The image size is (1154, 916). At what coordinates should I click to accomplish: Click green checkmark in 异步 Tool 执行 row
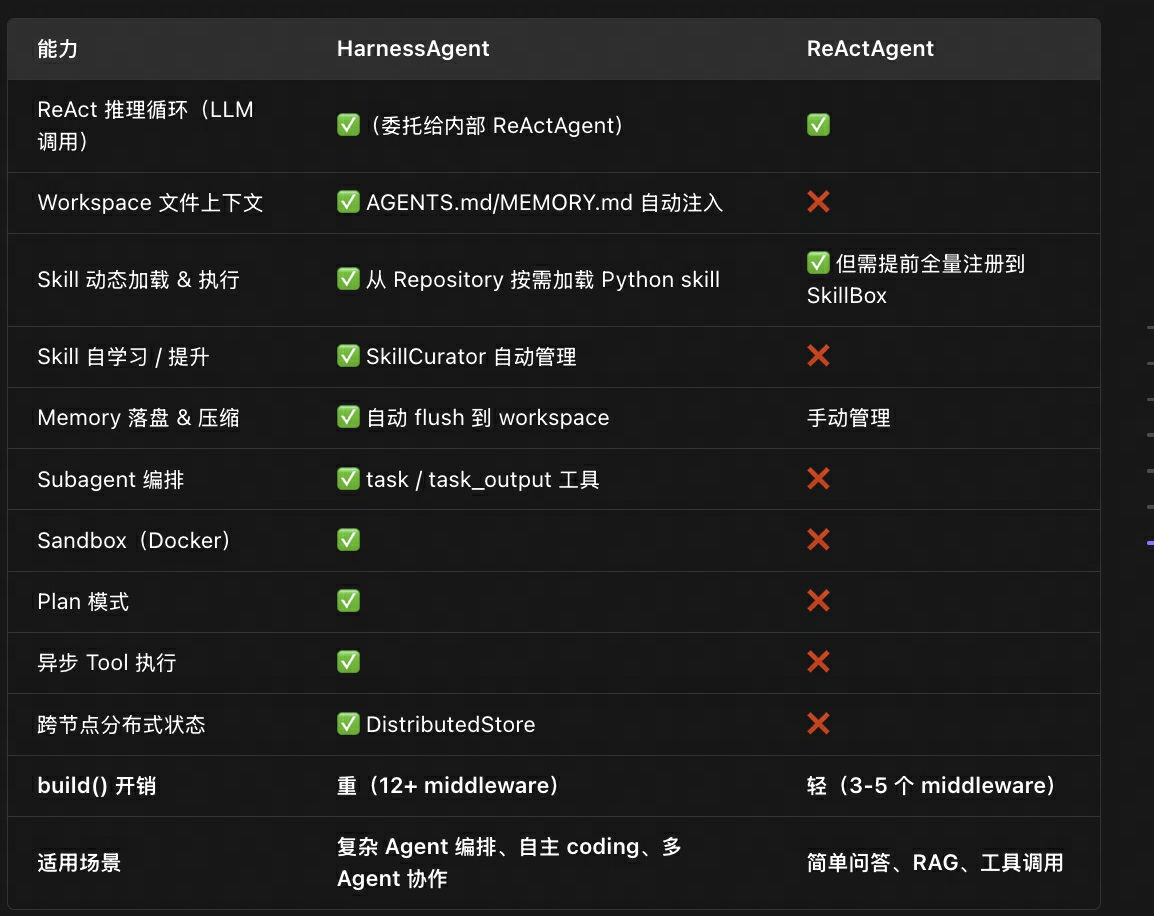348,661
